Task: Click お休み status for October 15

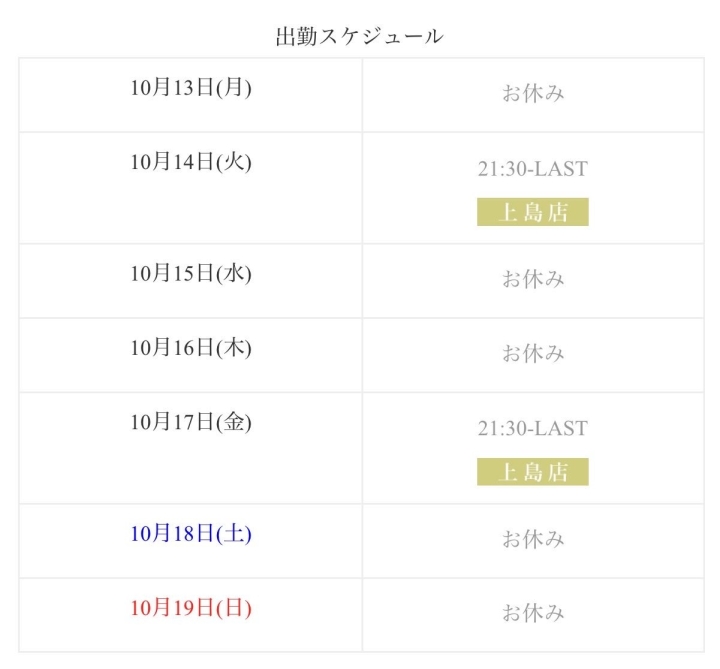Action: click(x=533, y=279)
